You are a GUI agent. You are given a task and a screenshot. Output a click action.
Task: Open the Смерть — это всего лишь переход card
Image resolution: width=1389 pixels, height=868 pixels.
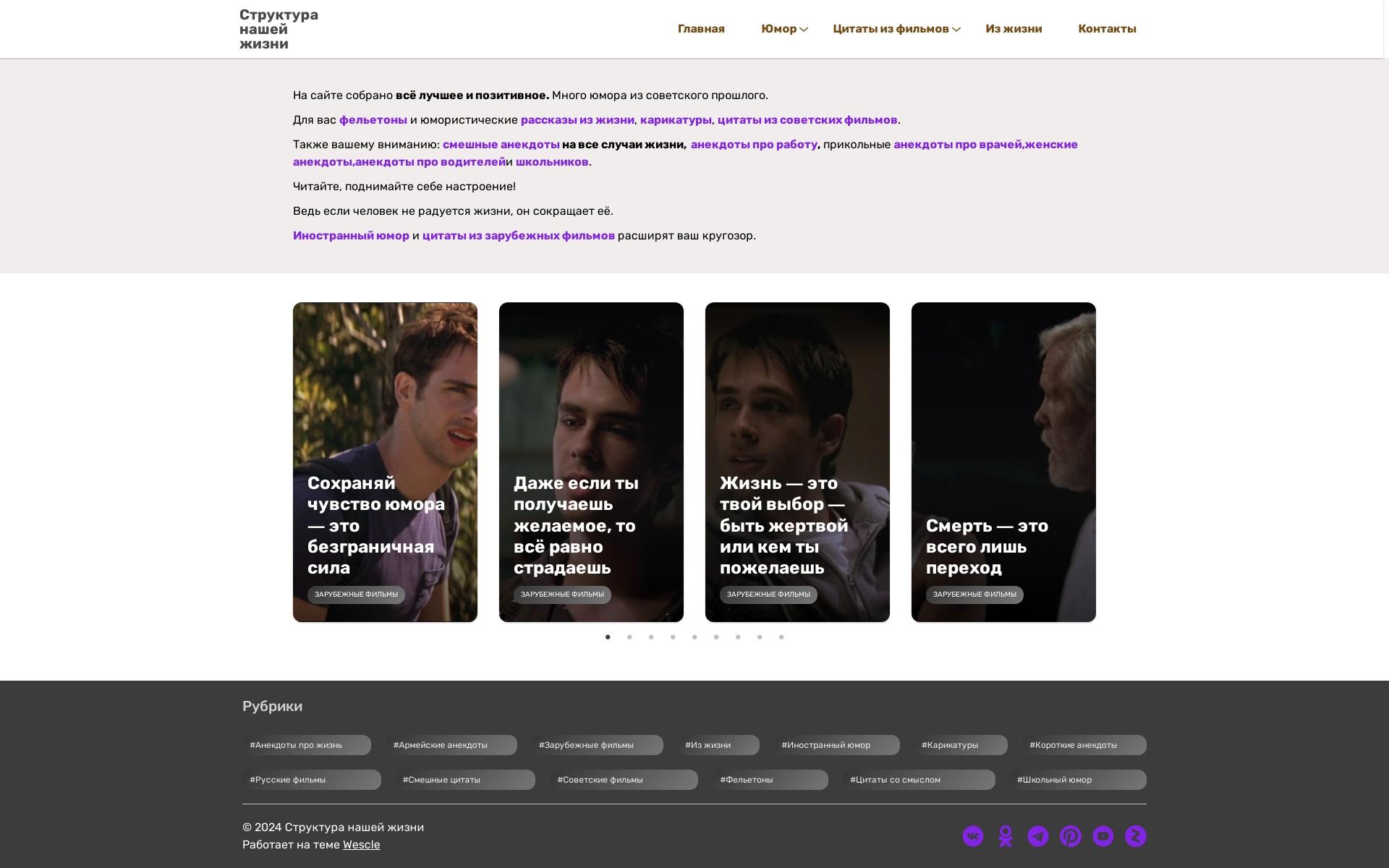(1003, 462)
